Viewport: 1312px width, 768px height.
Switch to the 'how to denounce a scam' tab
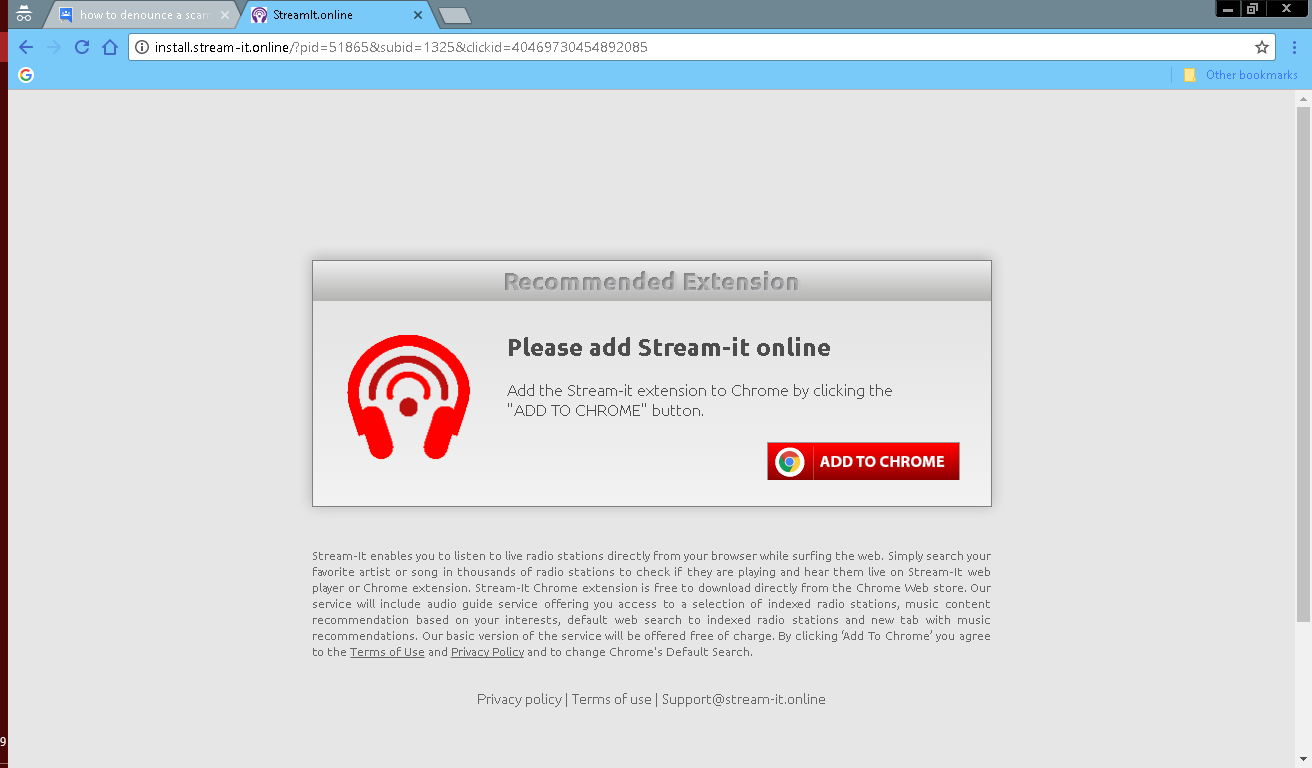point(142,15)
